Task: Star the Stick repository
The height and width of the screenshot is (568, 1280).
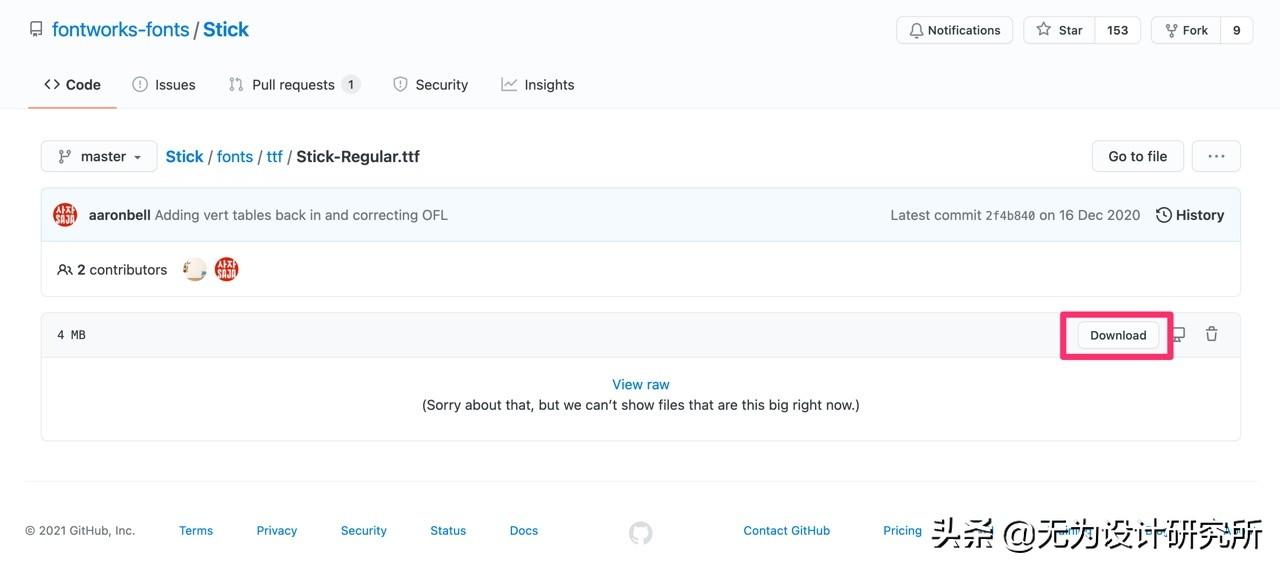Action: click(x=1060, y=30)
